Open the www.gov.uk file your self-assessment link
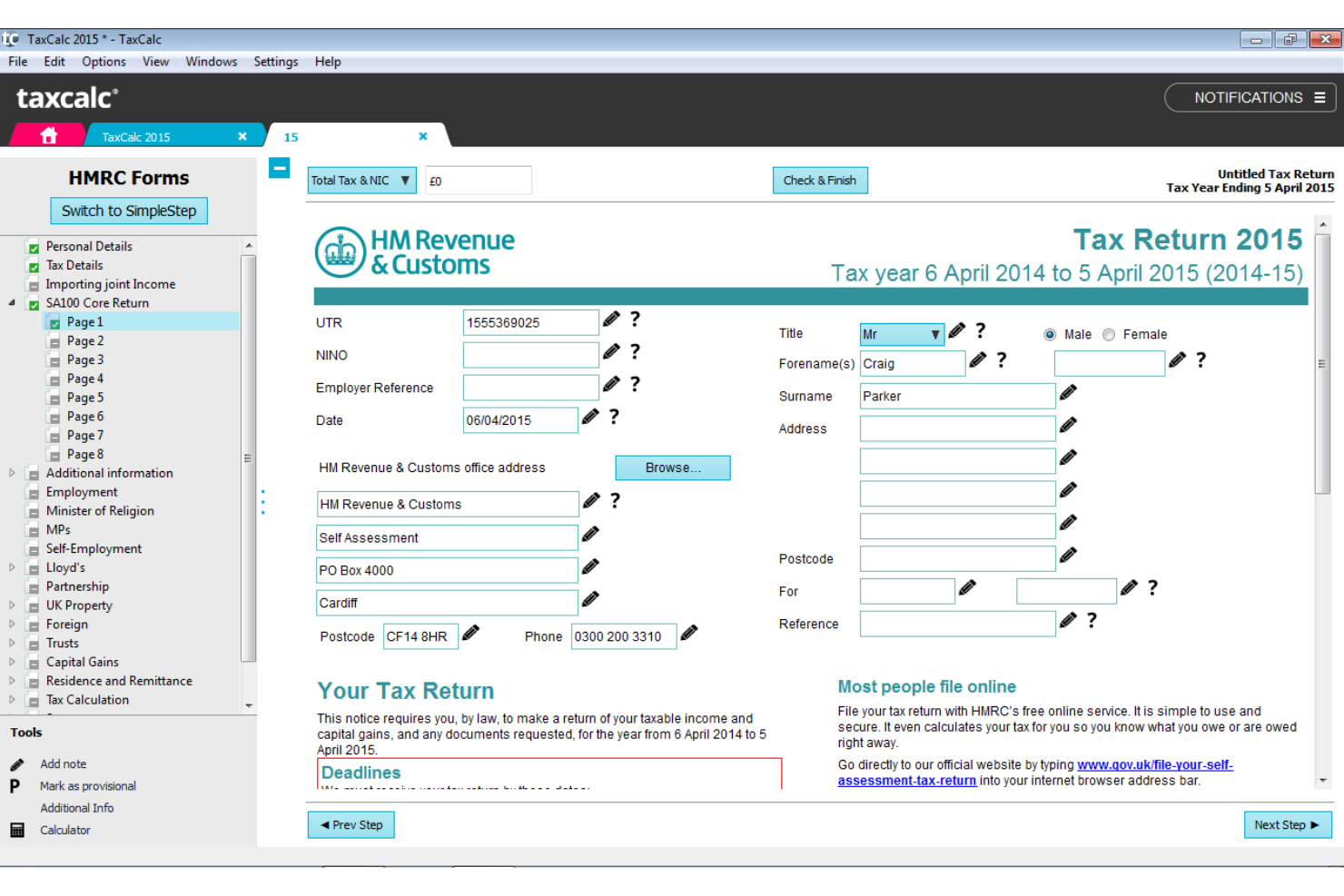Viewport: 1344px width, 896px height. [x=1035, y=773]
